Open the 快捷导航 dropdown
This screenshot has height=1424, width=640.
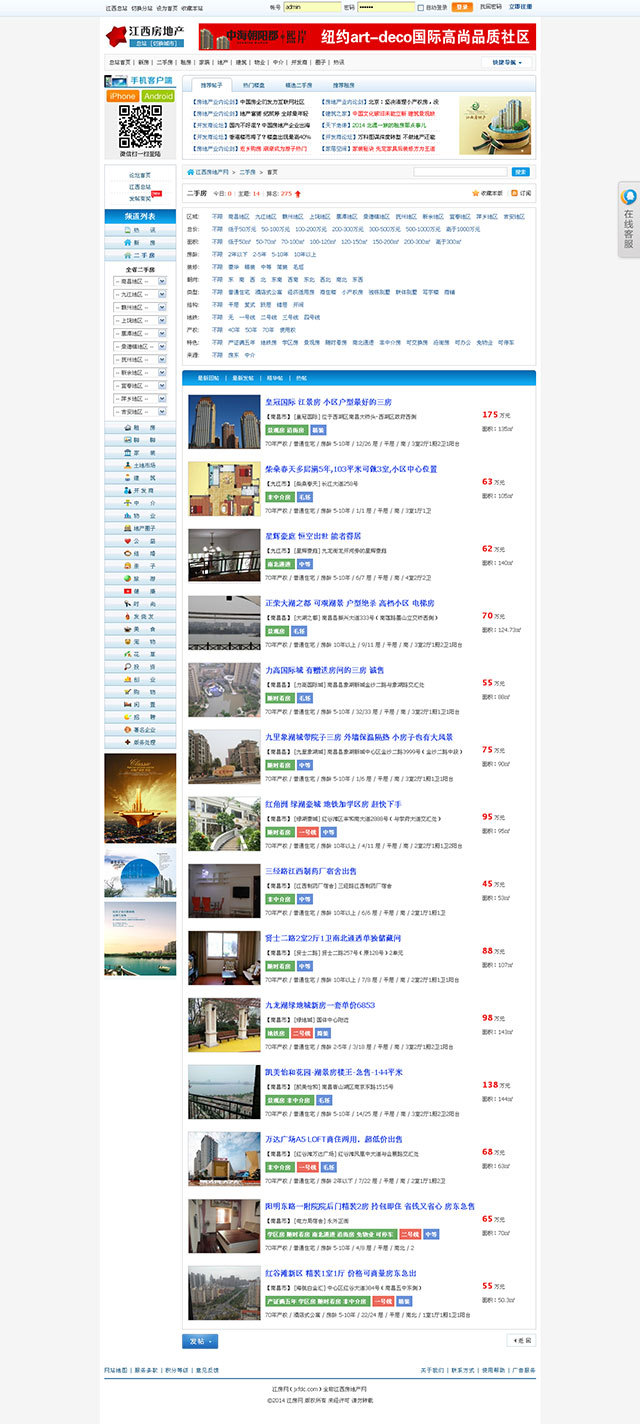[x=507, y=62]
